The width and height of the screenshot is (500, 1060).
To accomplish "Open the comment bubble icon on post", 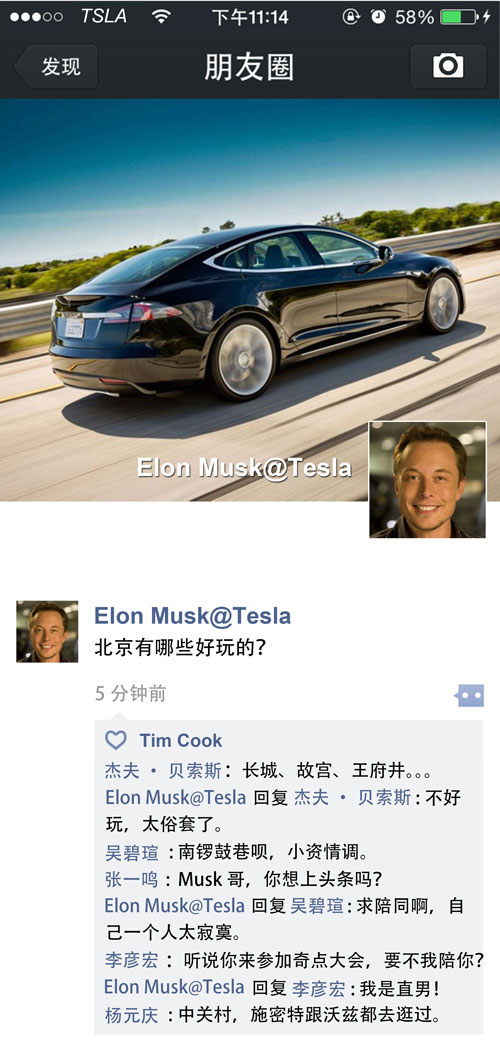I will pos(470,695).
